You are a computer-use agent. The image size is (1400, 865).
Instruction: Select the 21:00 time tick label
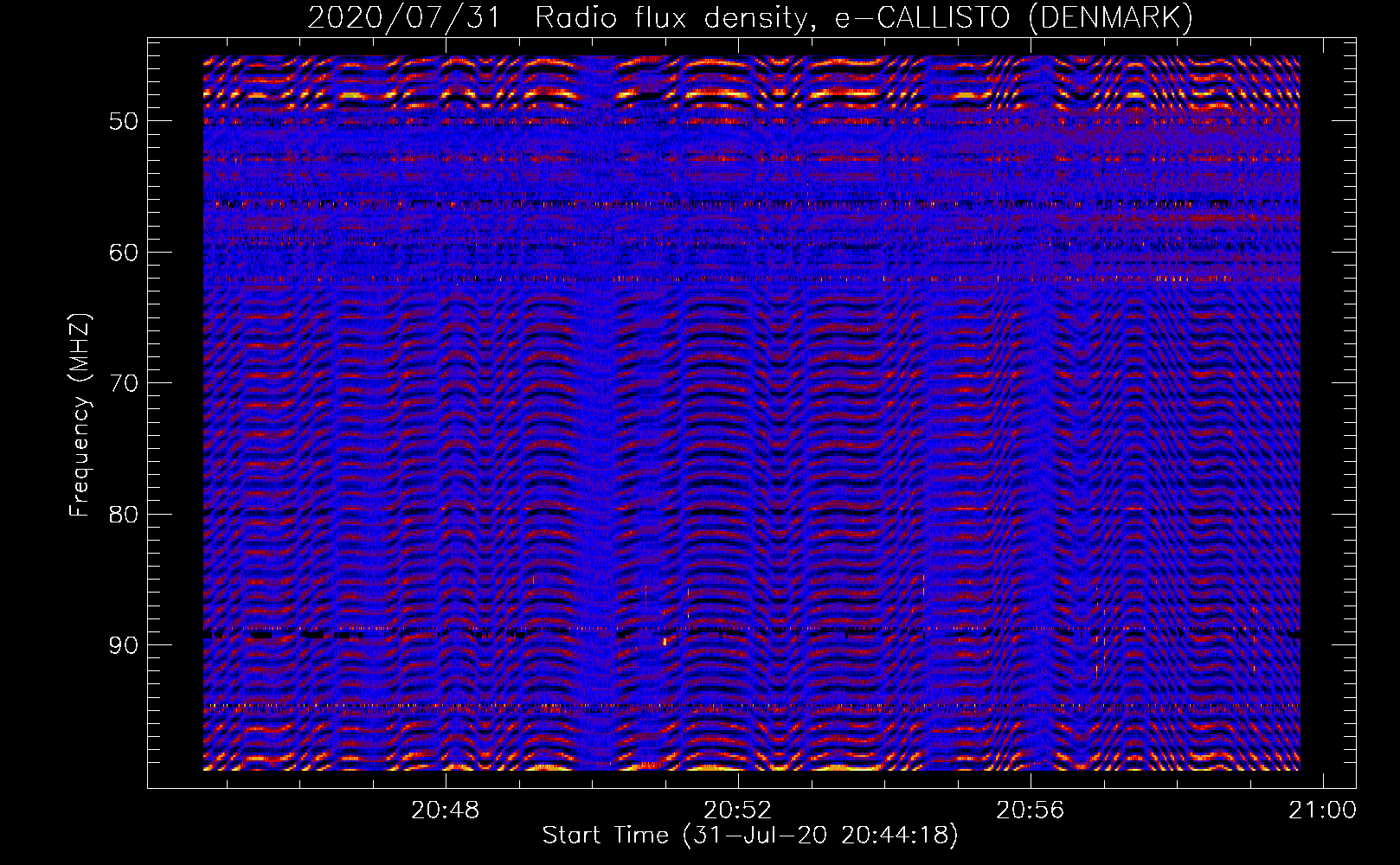point(1321,811)
